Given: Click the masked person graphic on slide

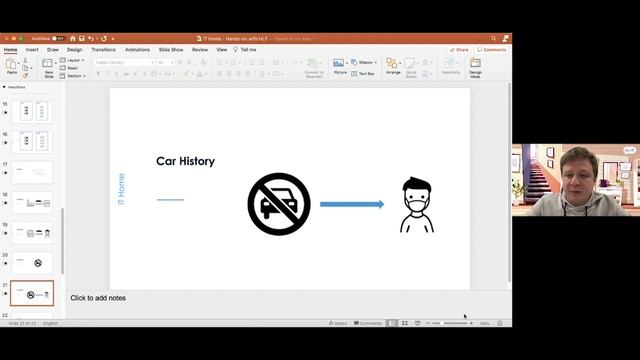Looking at the screenshot, I should [x=417, y=205].
